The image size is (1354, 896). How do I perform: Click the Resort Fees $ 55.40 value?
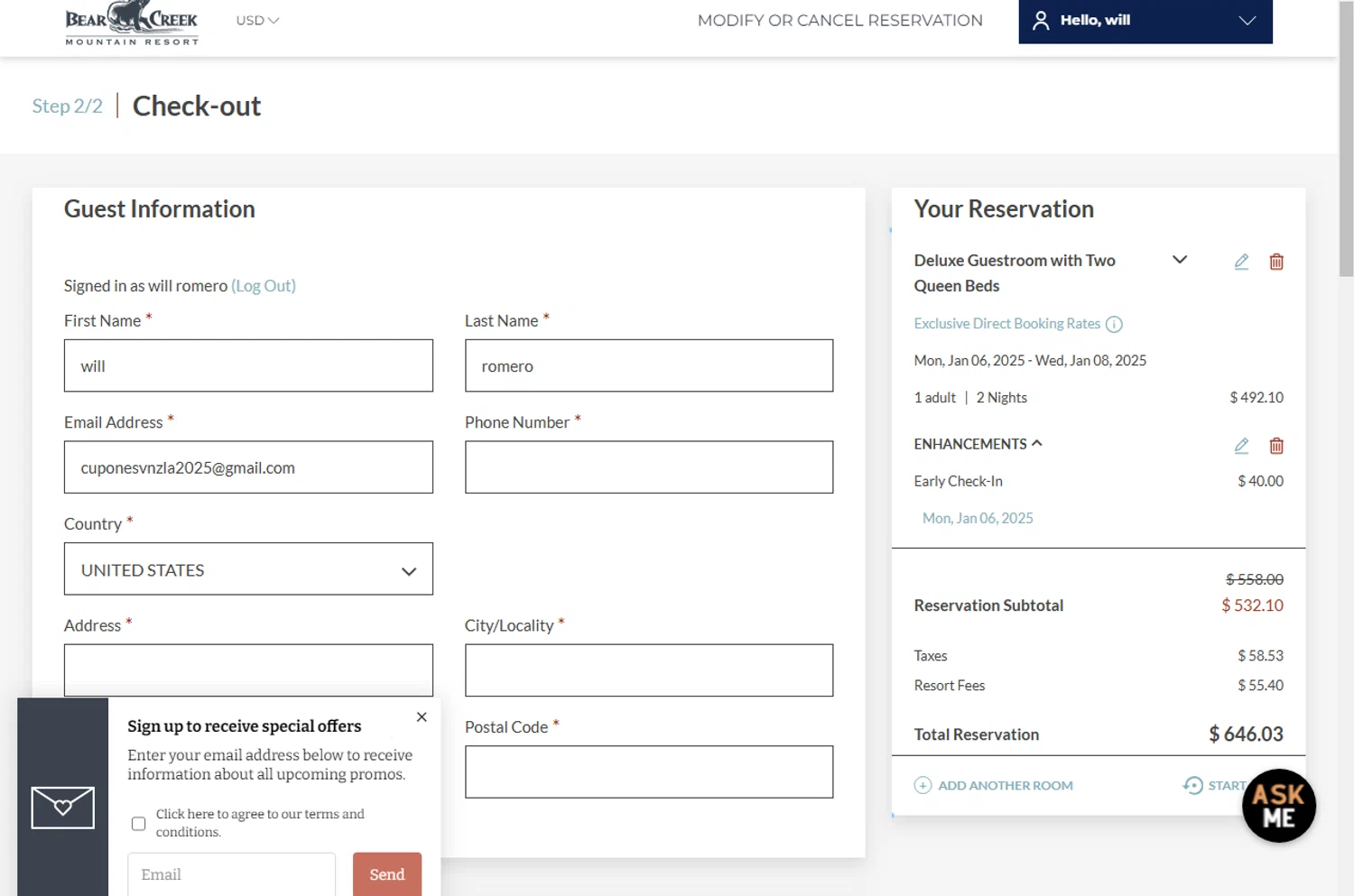click(1260, 685)
